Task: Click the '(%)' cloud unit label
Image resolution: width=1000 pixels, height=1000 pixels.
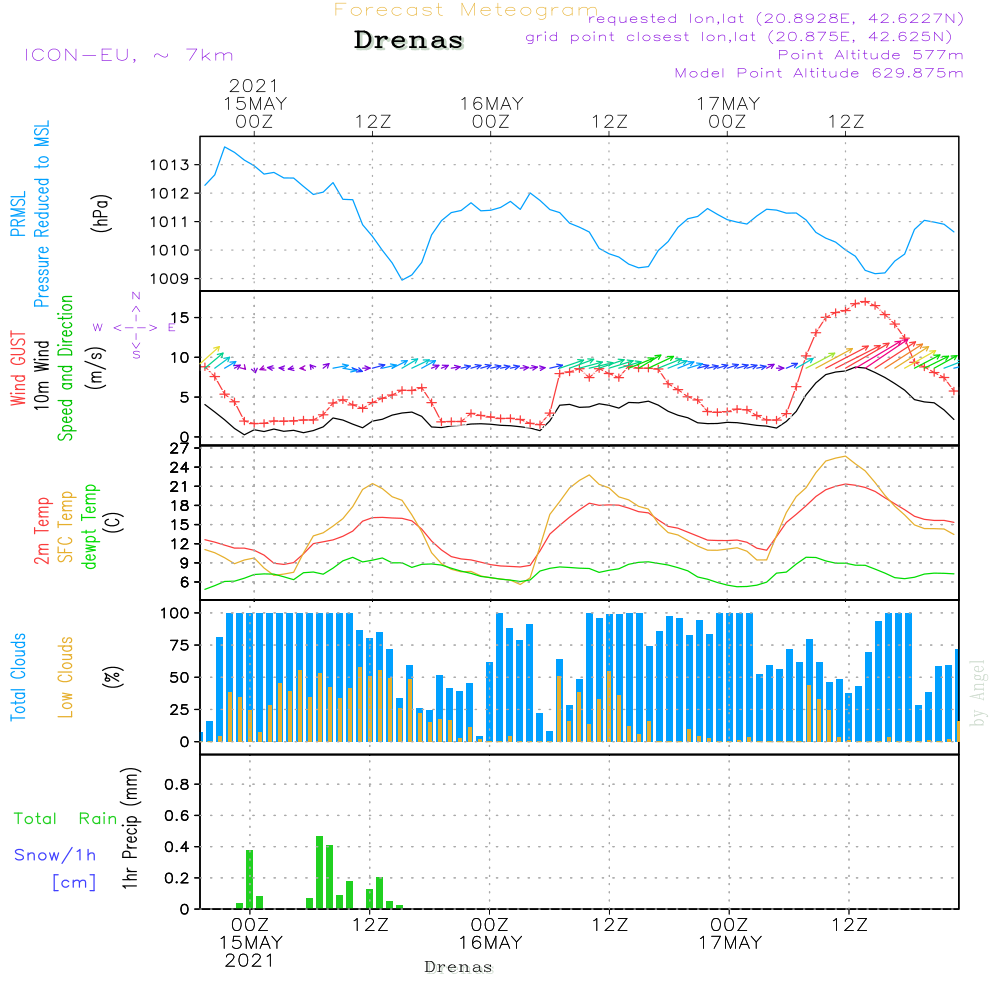Action: click(112, 677)
